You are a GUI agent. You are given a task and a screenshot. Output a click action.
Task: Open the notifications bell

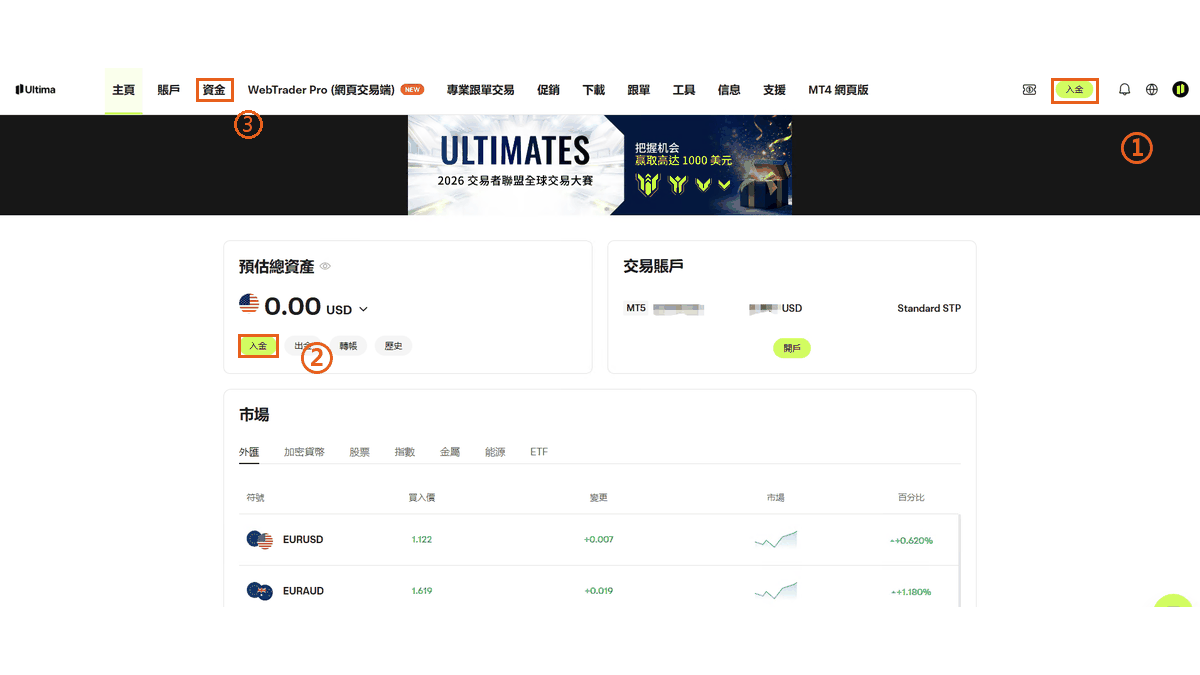(x=1125, y=90)
